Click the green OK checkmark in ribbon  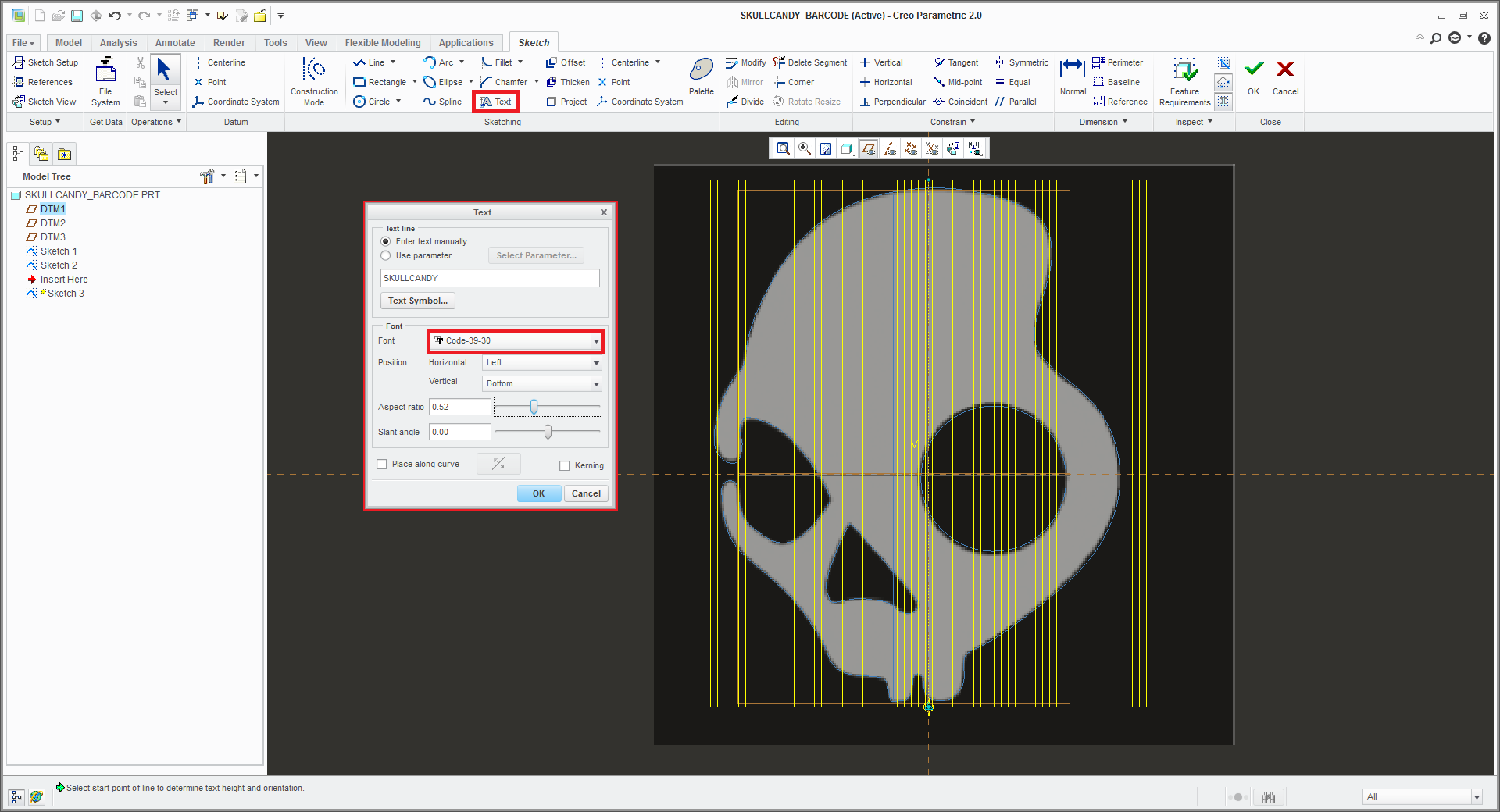[x=1253, y=70]
